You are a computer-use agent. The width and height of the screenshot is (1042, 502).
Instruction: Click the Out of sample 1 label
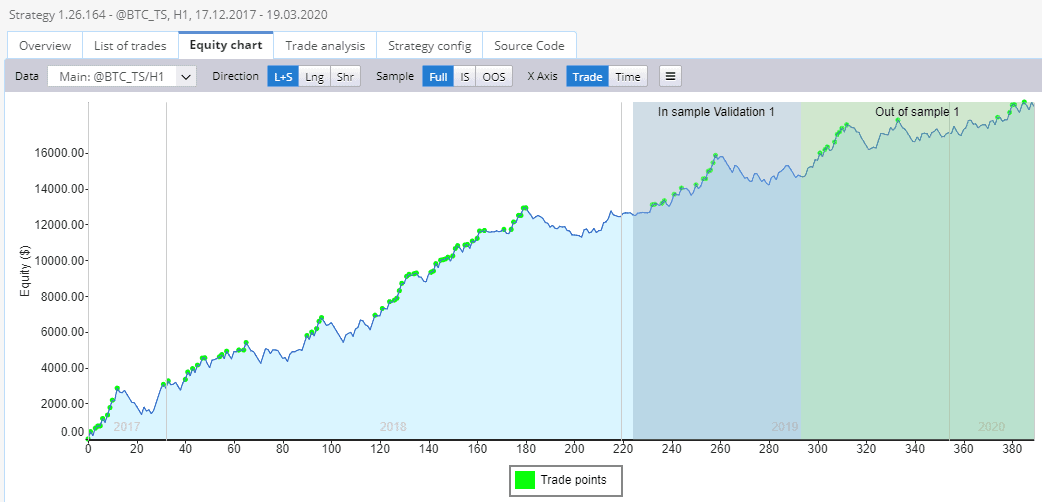point(917,112)
